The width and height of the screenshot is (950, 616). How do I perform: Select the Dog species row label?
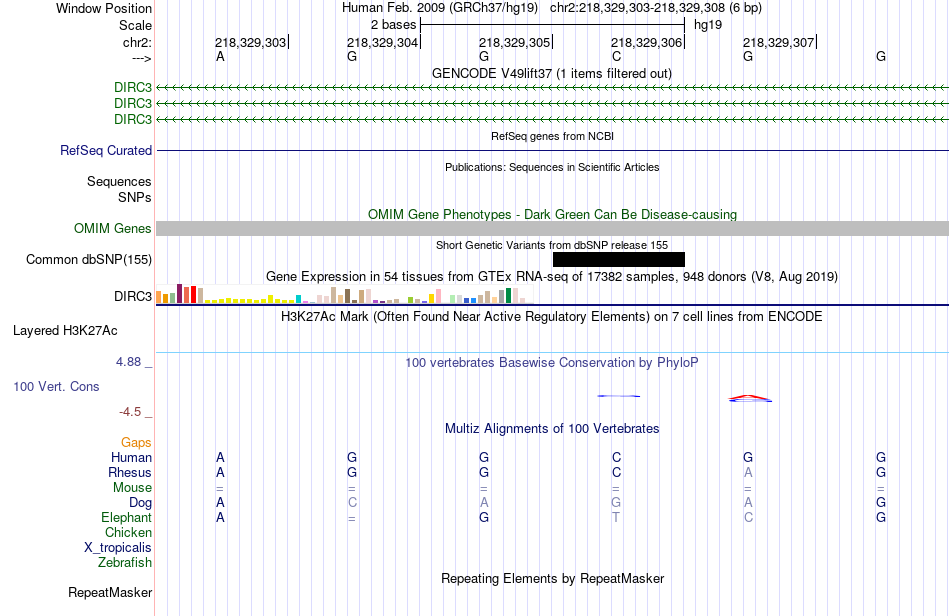[141, 503]
